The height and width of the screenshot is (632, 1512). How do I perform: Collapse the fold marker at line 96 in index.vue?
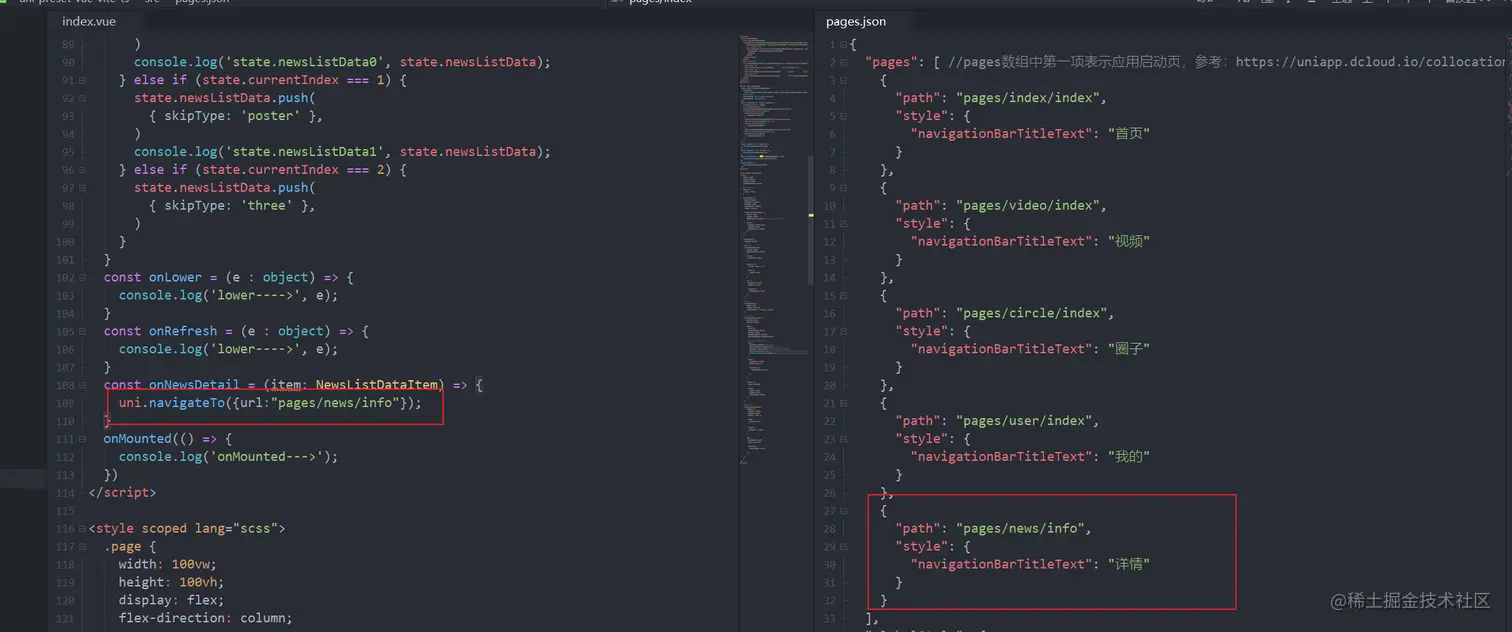(x=82, y=170)
